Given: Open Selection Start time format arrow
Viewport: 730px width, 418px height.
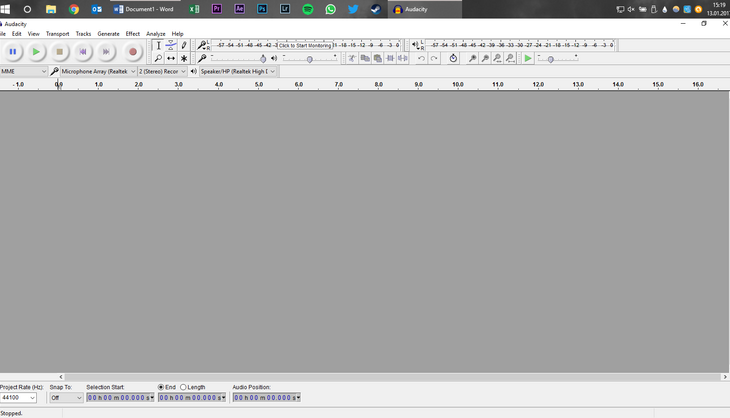Looking at the screenshot, I should coord(152,398).
